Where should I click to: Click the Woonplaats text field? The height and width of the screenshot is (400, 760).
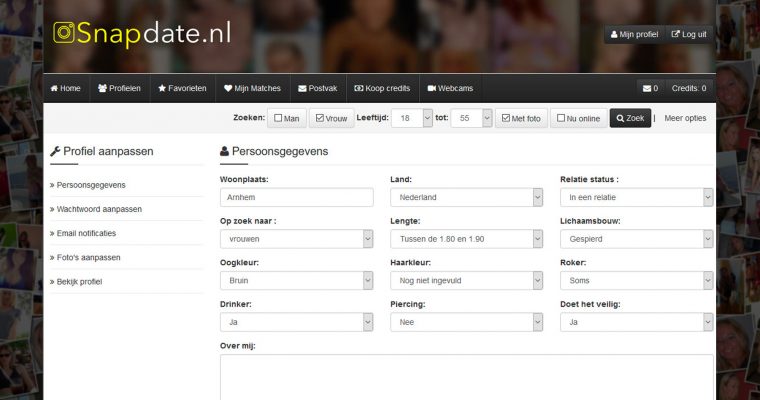point(296,197)
